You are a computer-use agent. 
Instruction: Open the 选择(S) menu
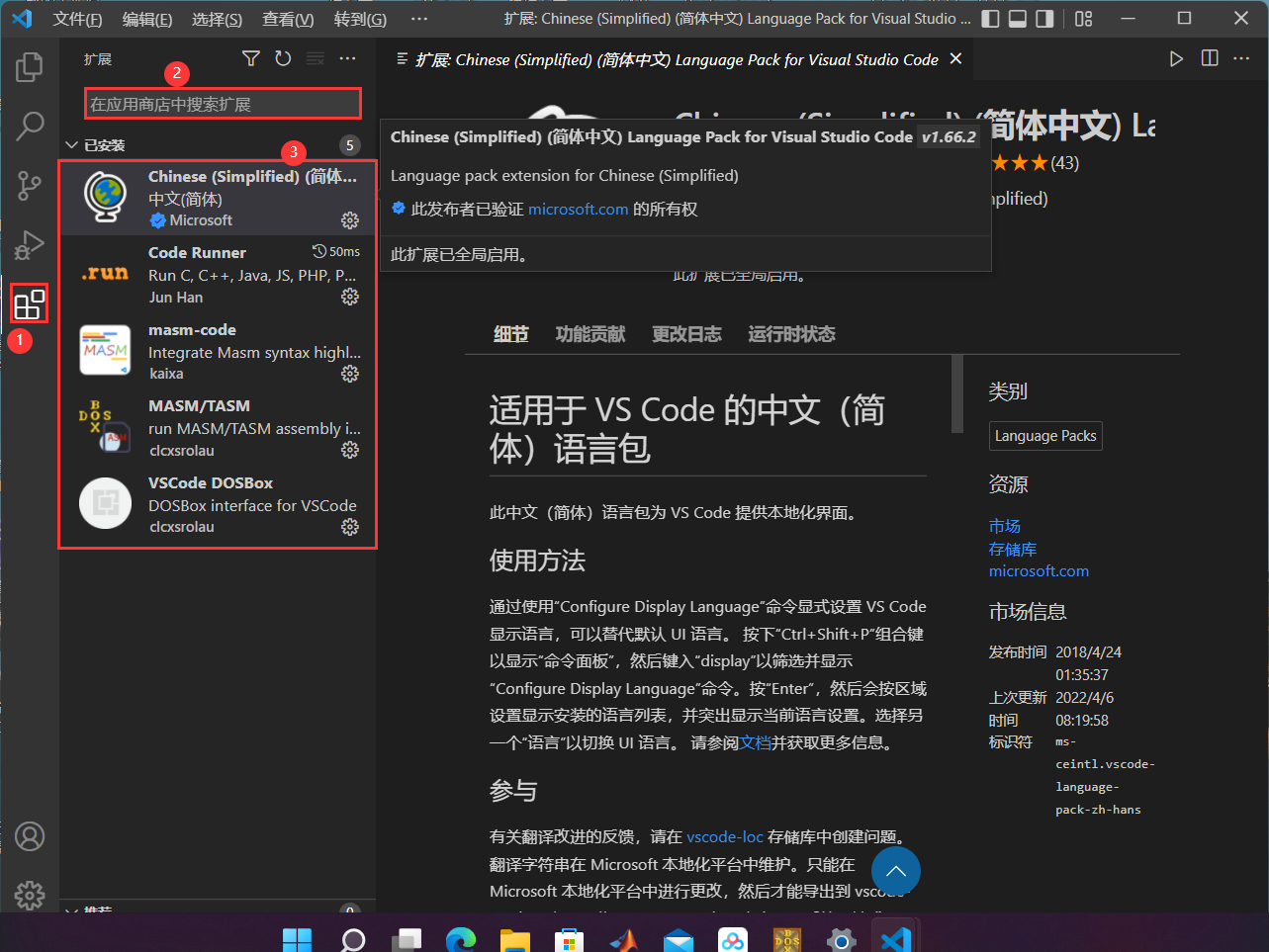[x=217, y=19]
